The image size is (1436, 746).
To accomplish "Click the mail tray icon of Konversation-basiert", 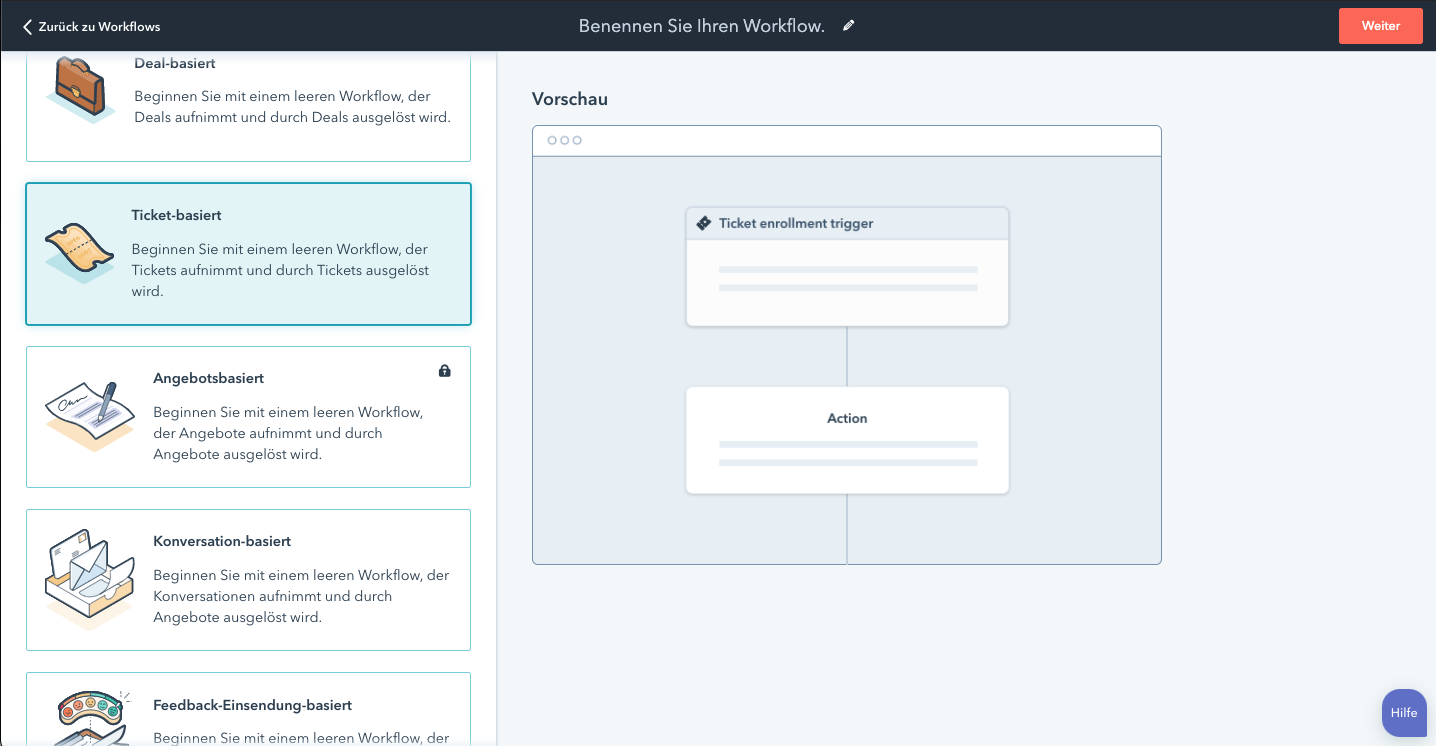I will pyautogui.click(x=89, y=580).
